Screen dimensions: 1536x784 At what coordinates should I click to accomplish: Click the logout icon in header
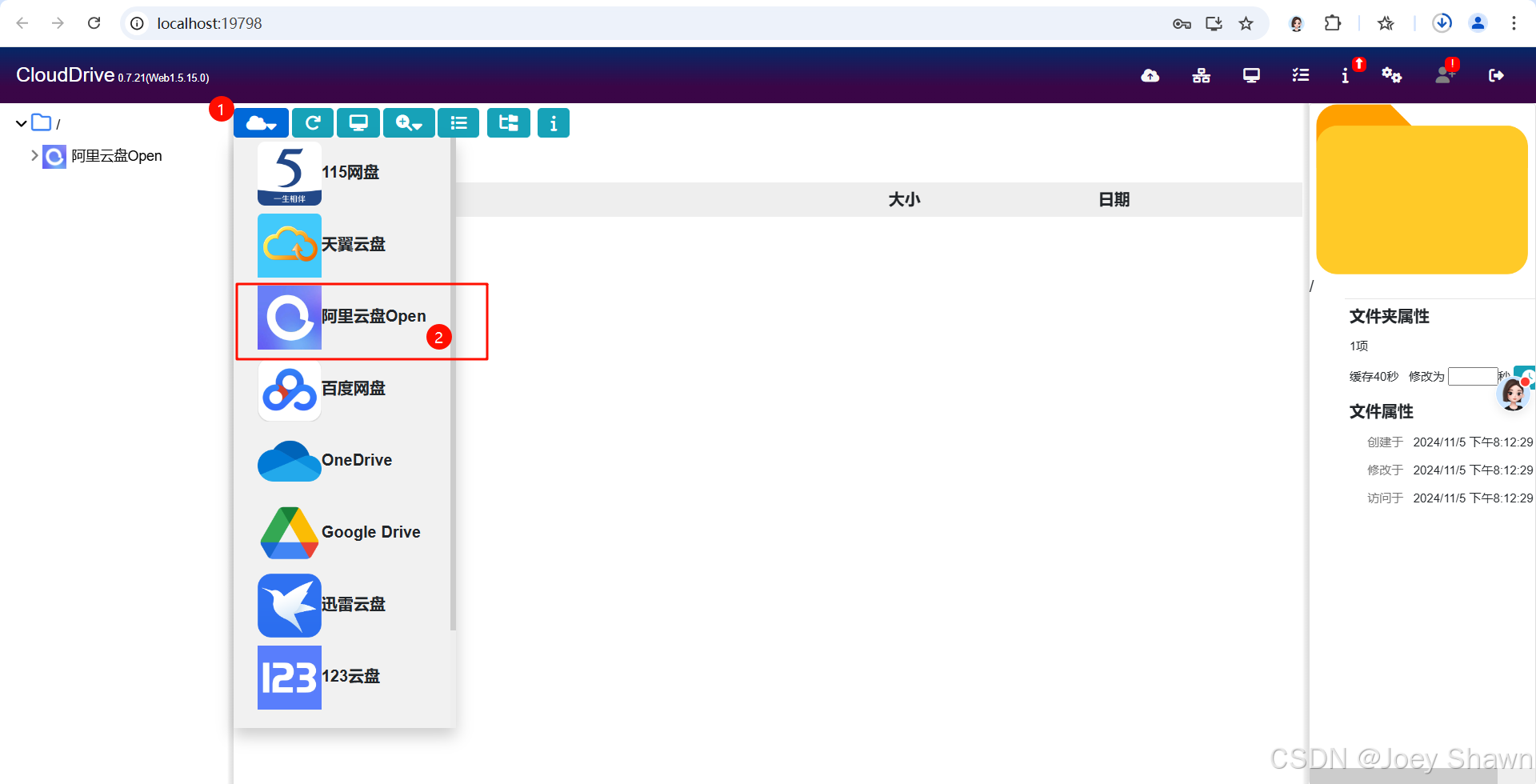click(1496, 75)
